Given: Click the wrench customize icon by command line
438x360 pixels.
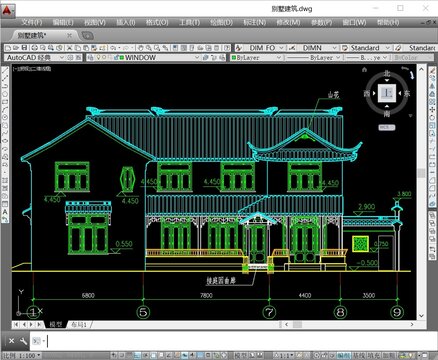Looking at the screenshot, I should point(23,341).
